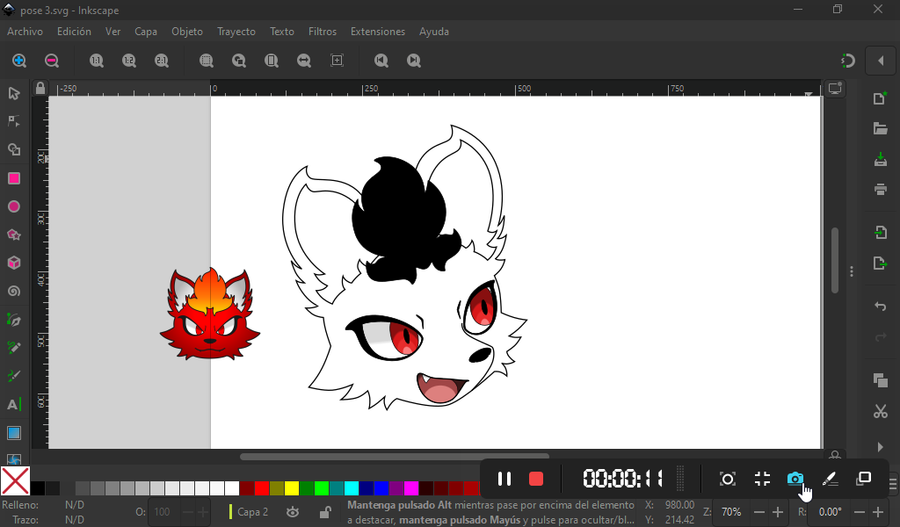Set zoom to 2:1 with toolbar icon

tap(162, 60)
